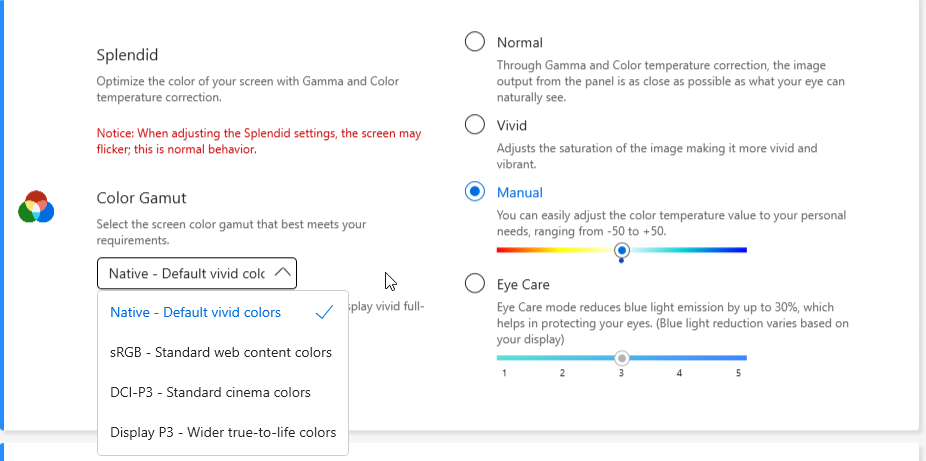Select Native - Default vivid colors in list
Screen dimensions: 926x461
coord(196,312)
